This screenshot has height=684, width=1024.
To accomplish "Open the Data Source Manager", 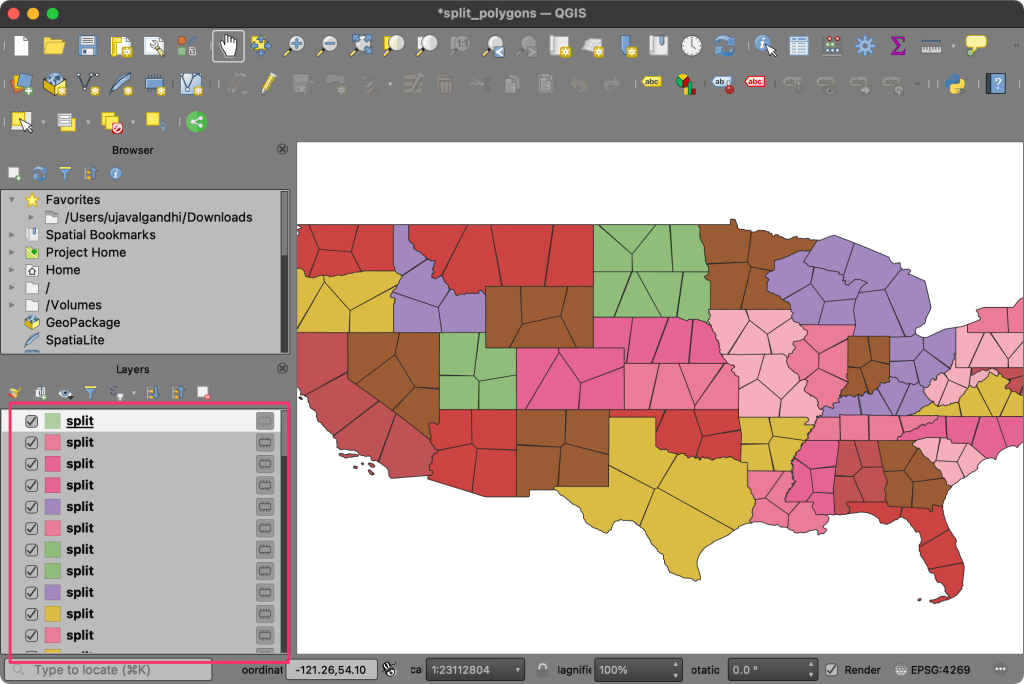I will click(20, 83).
